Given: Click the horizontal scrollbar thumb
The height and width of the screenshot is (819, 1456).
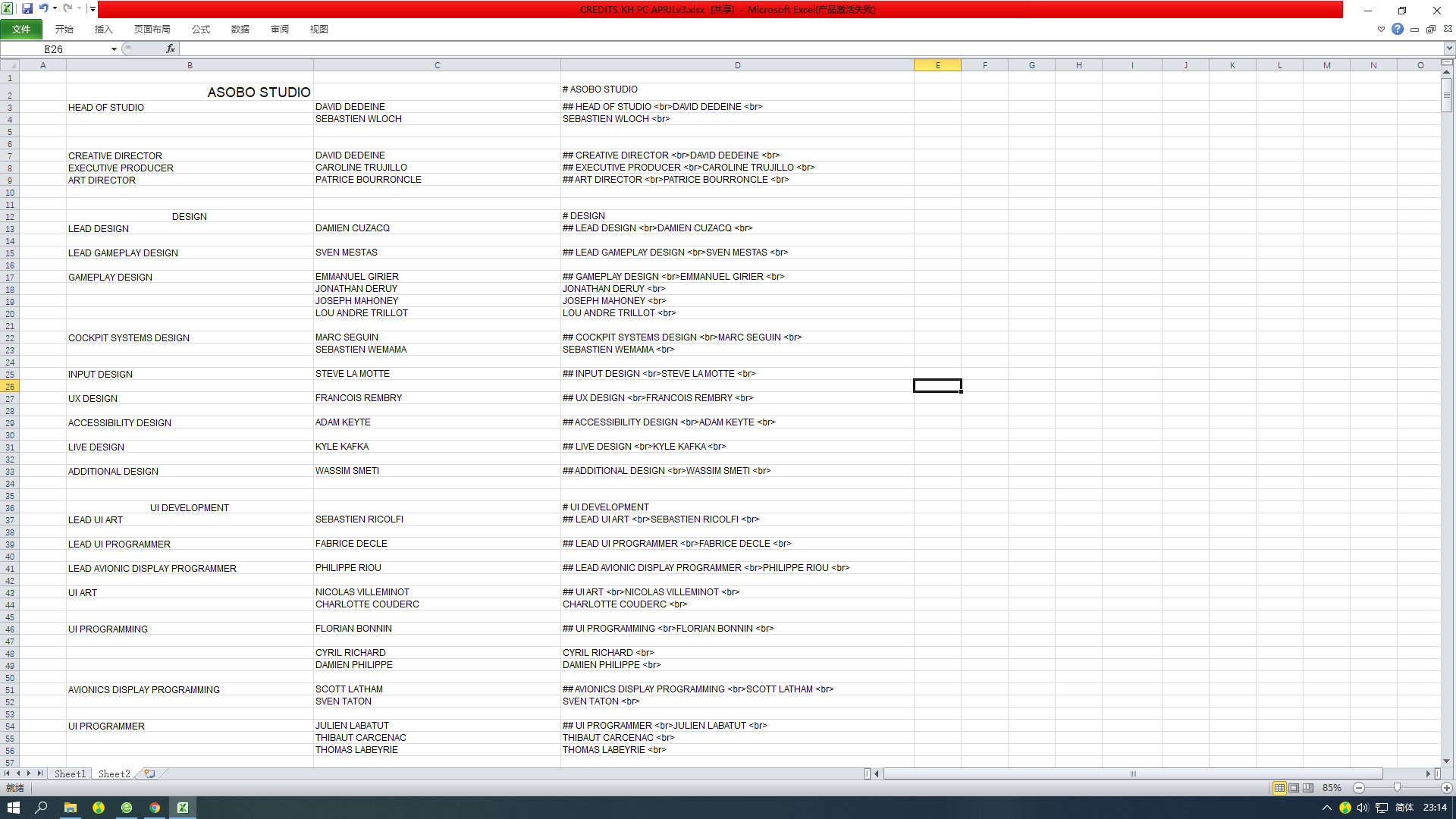Looking at the screenshot, I should [x=1133, y=773].
